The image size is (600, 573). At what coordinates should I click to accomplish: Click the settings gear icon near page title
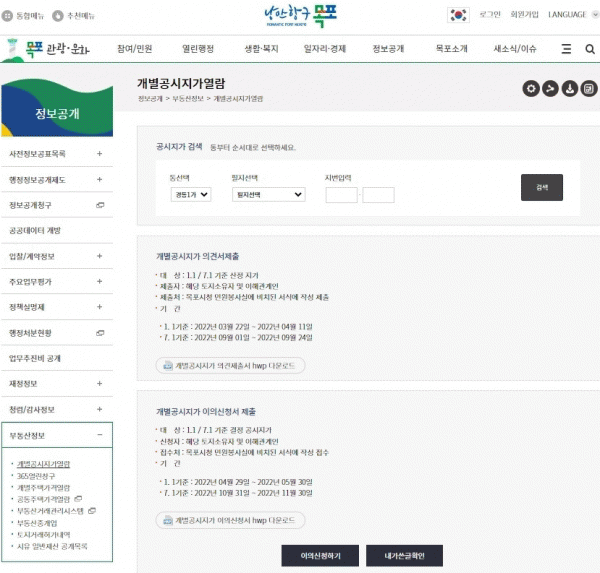click(532, 89)
